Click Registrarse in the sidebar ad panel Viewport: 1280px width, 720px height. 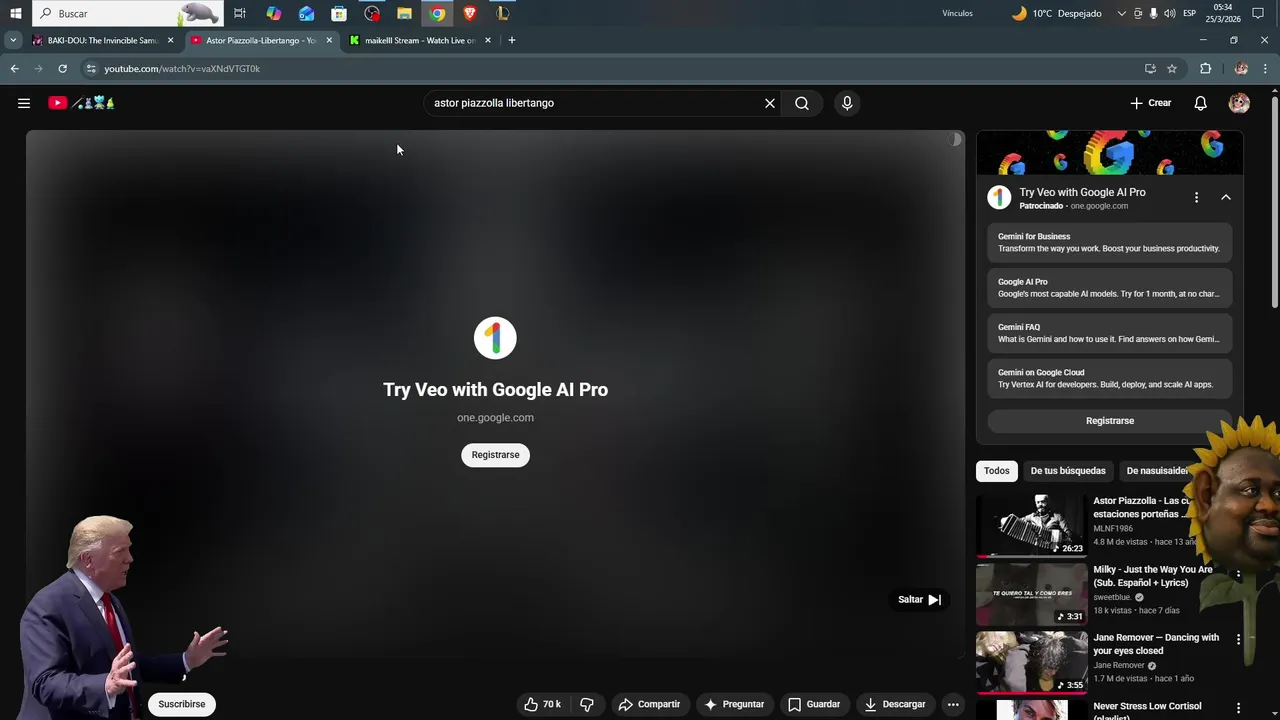click(x=1110, y=421)
